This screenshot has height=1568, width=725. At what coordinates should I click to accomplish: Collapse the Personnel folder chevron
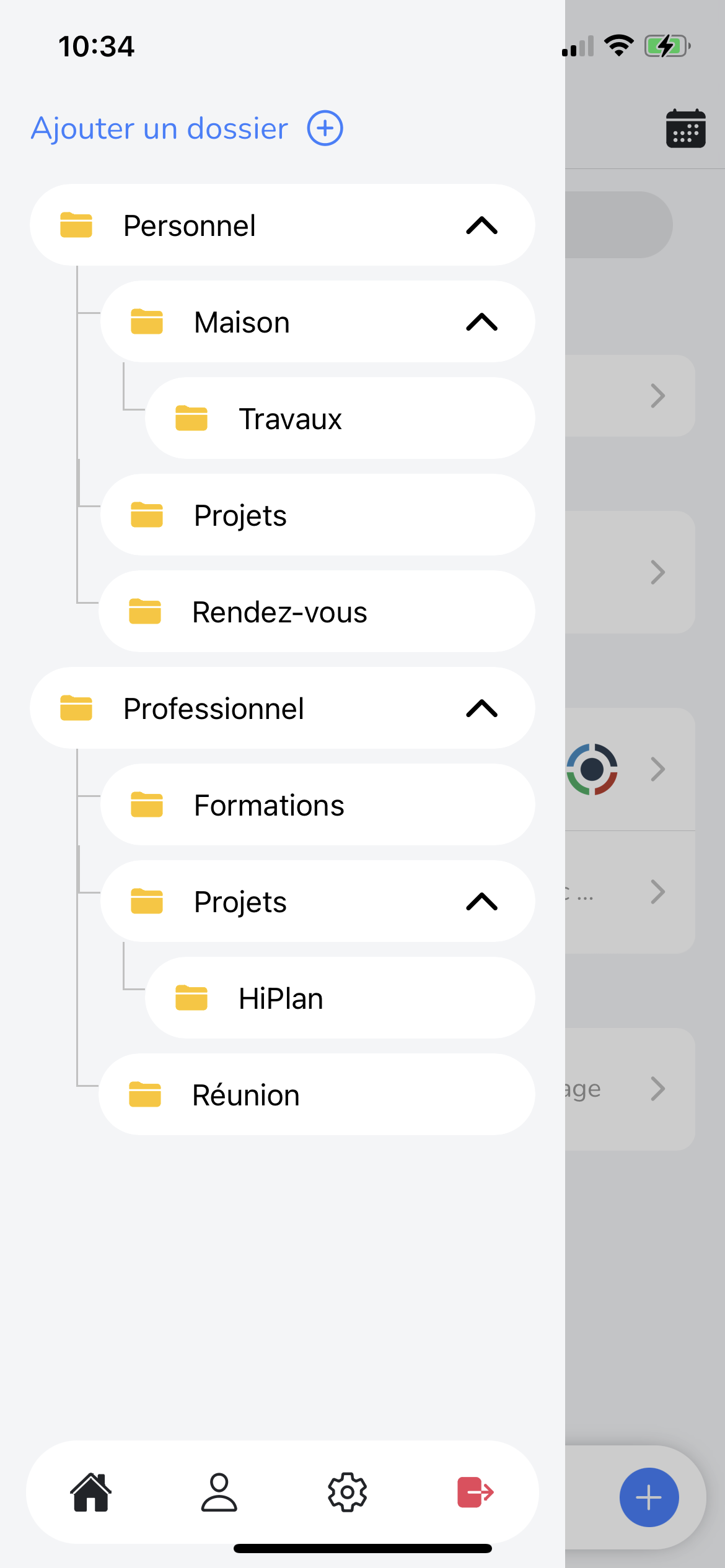(x=482, y=225)
